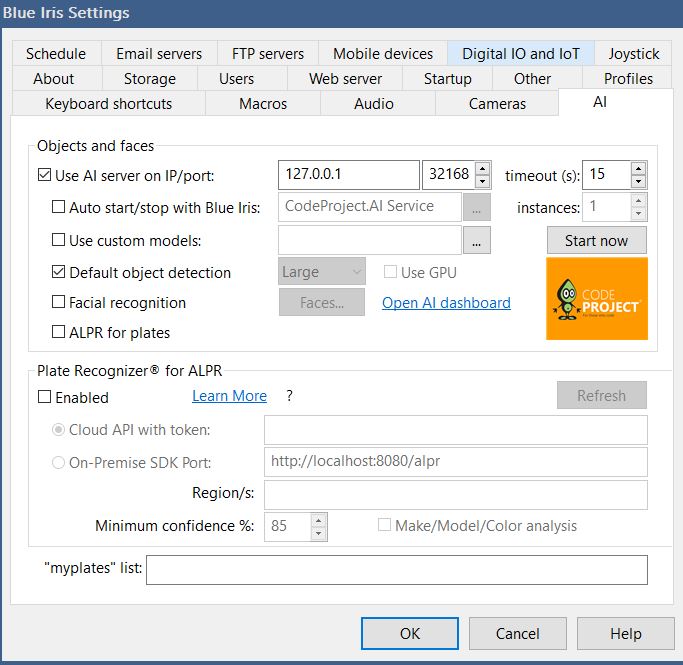Browse for custom models folder button
Image resolution: width=683 pixels, height=665 pixels.
[x=477, y=240]
